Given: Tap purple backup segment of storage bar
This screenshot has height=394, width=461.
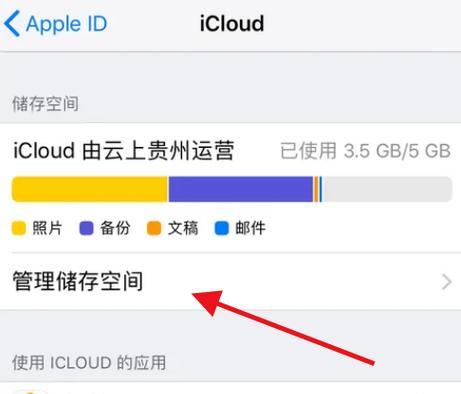Looking at the screenshot, I should [241, 189].
